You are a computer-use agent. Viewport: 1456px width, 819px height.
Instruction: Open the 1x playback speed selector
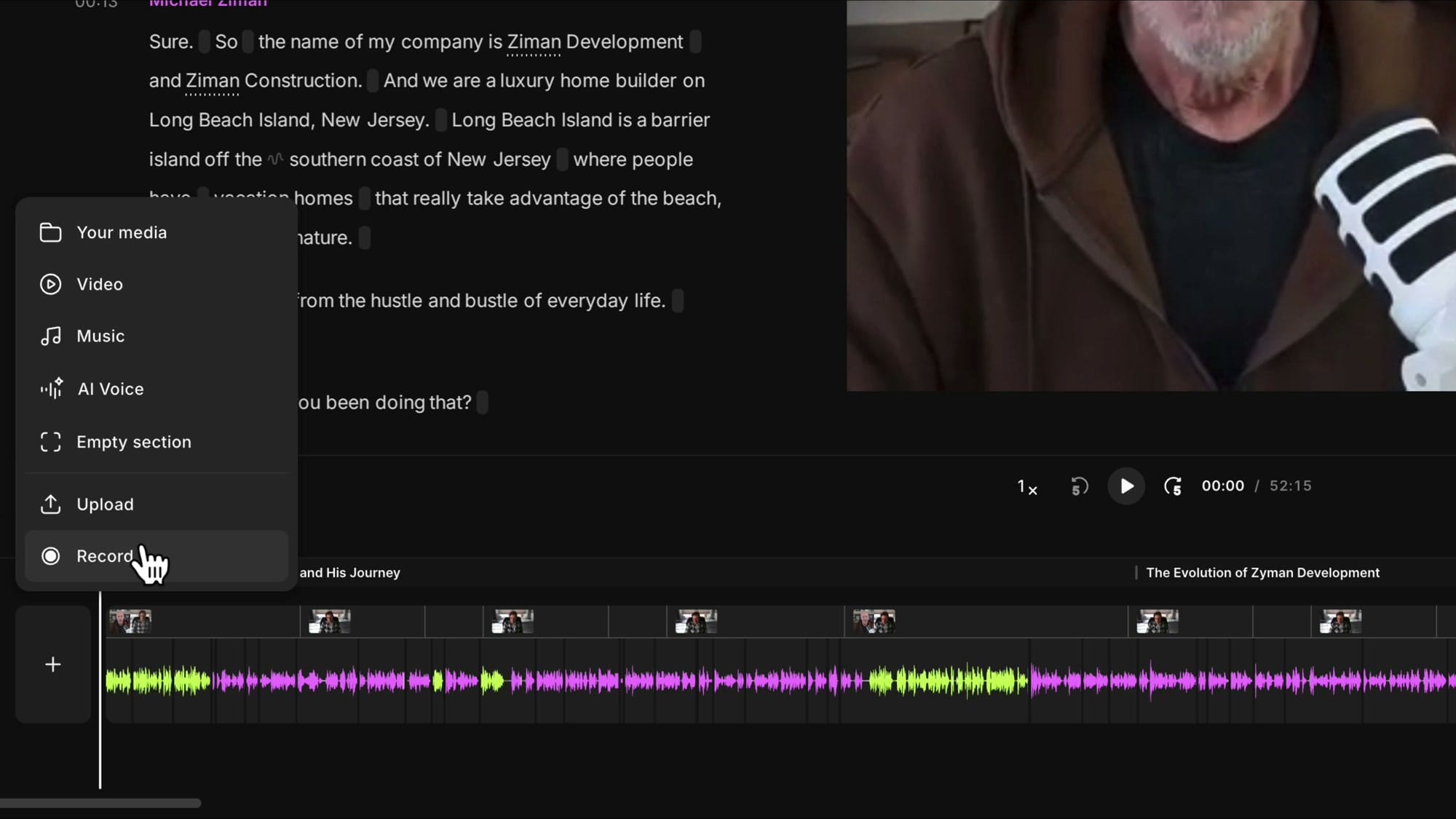[x=1026, y=487]
